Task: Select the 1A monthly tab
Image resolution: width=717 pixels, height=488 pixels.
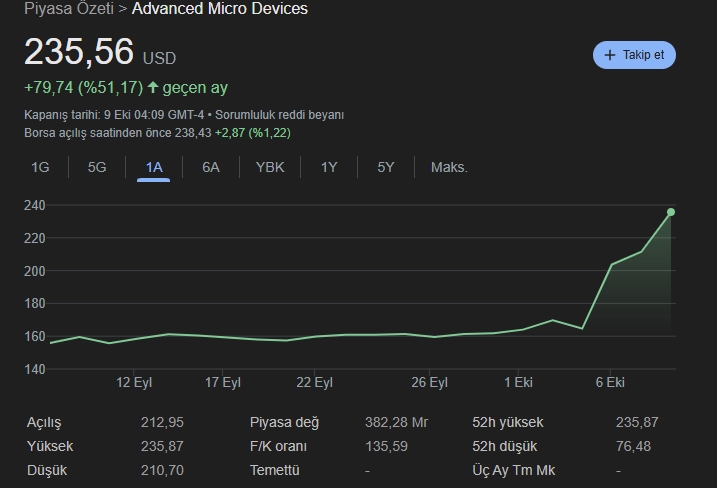Action: click(154, 167)
